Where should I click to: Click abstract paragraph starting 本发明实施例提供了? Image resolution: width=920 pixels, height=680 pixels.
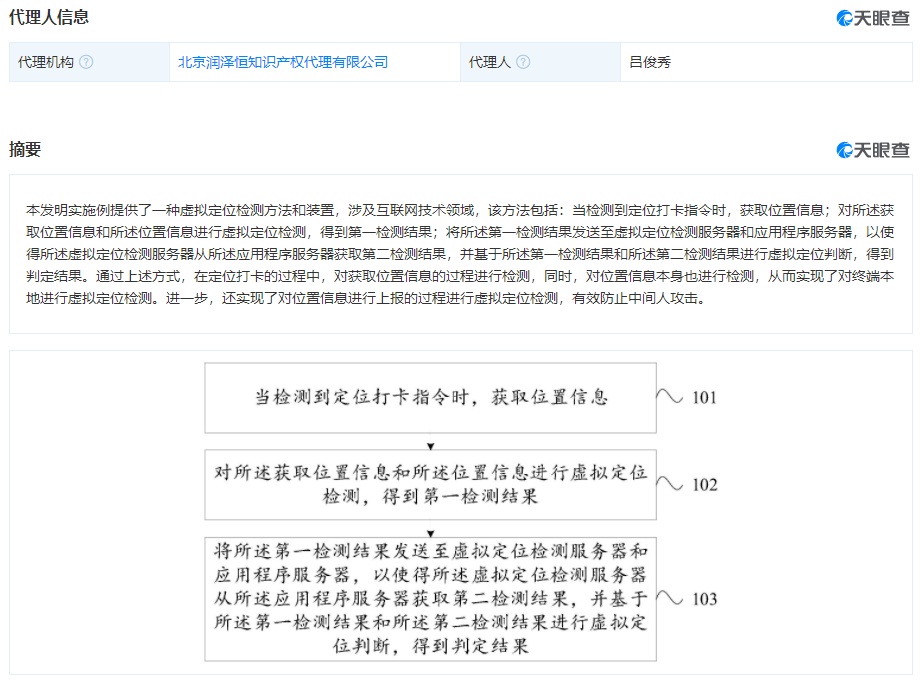[x=460, y=254]
